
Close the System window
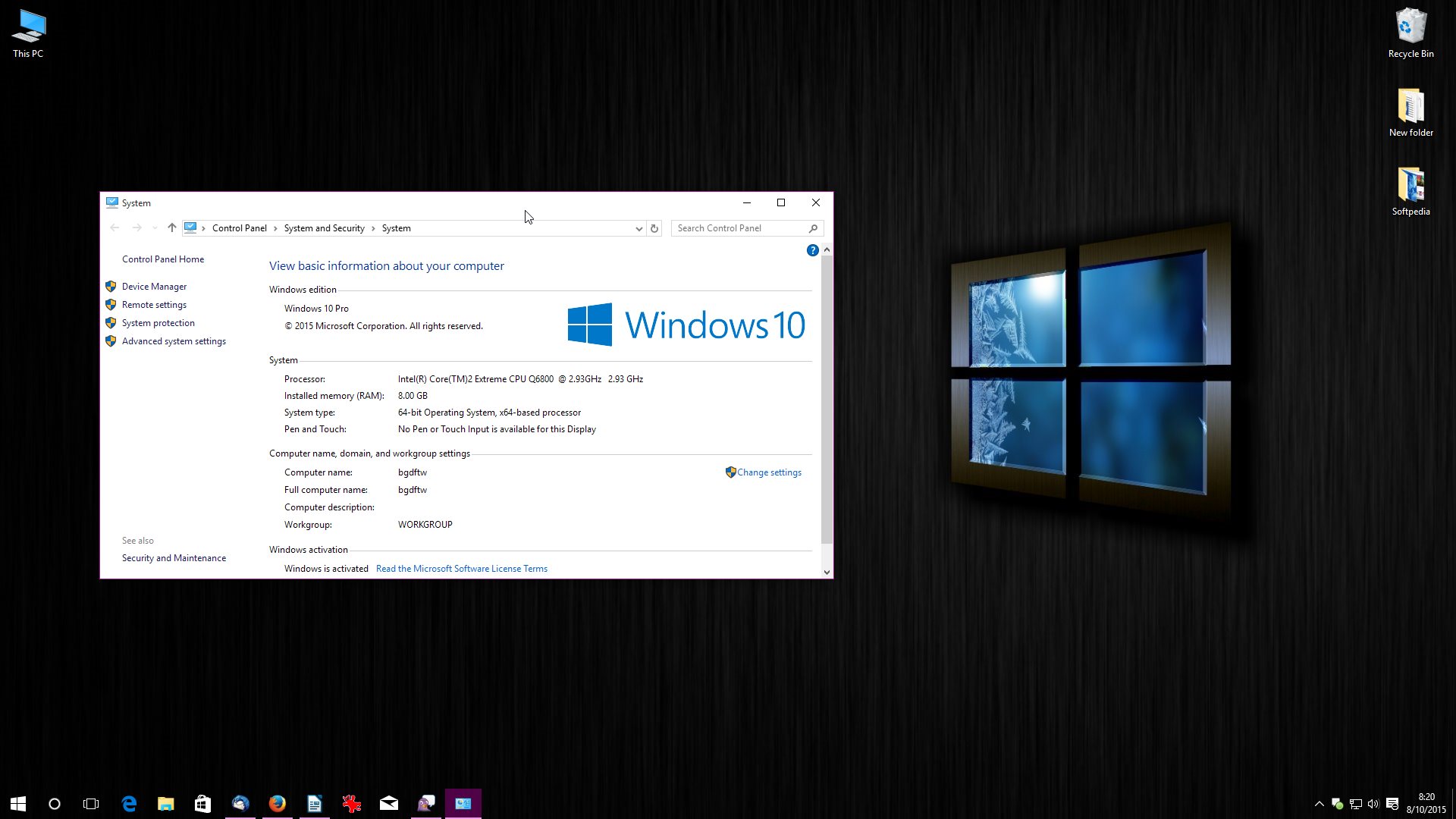816,202
